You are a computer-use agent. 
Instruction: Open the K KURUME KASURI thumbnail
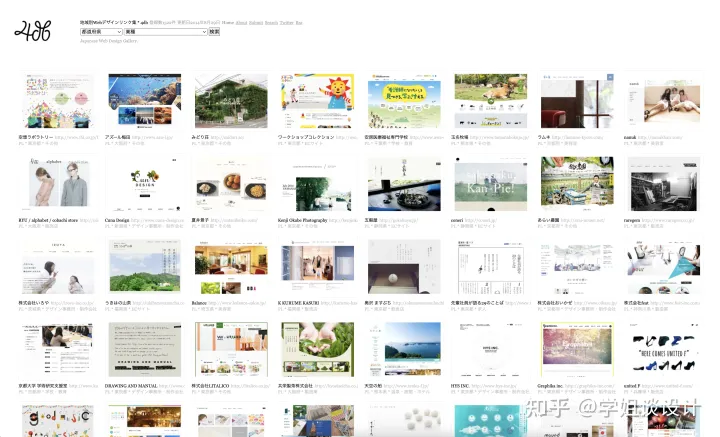(x=317, y=266)
